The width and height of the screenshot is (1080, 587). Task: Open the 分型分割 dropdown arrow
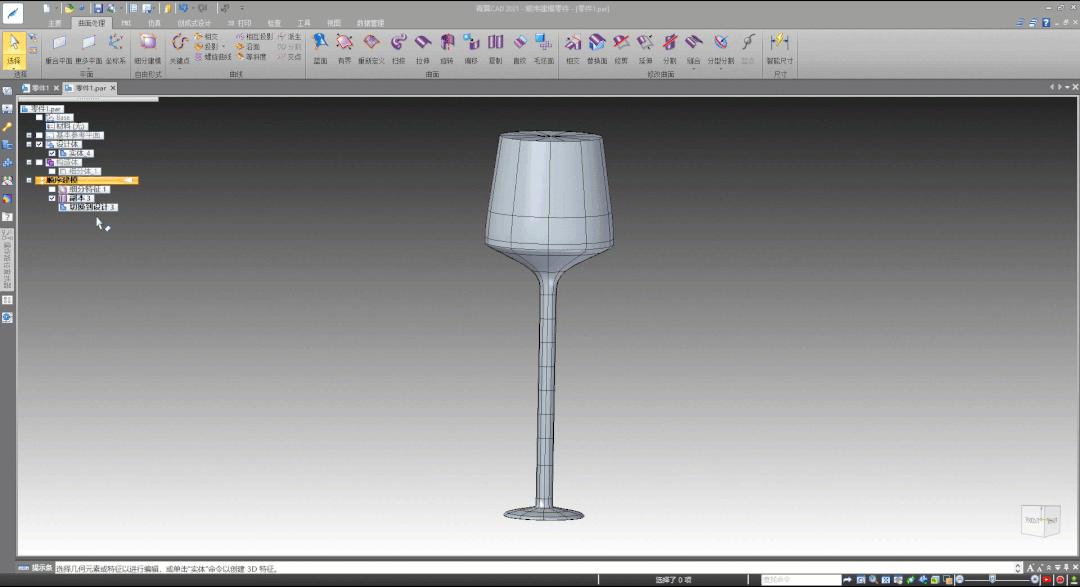[720, 68]
